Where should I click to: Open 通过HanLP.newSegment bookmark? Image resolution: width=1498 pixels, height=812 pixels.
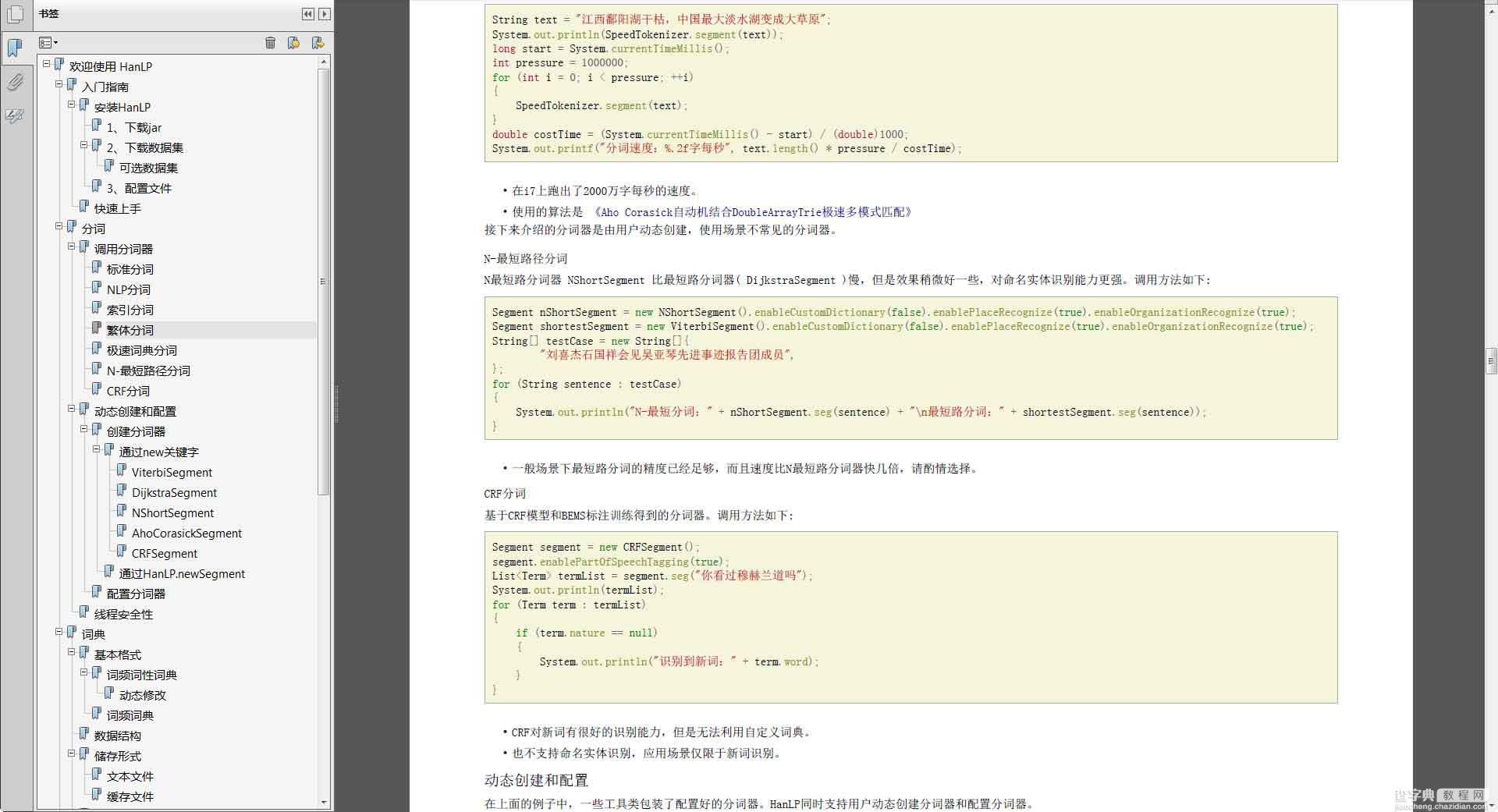tap(182, 573)
